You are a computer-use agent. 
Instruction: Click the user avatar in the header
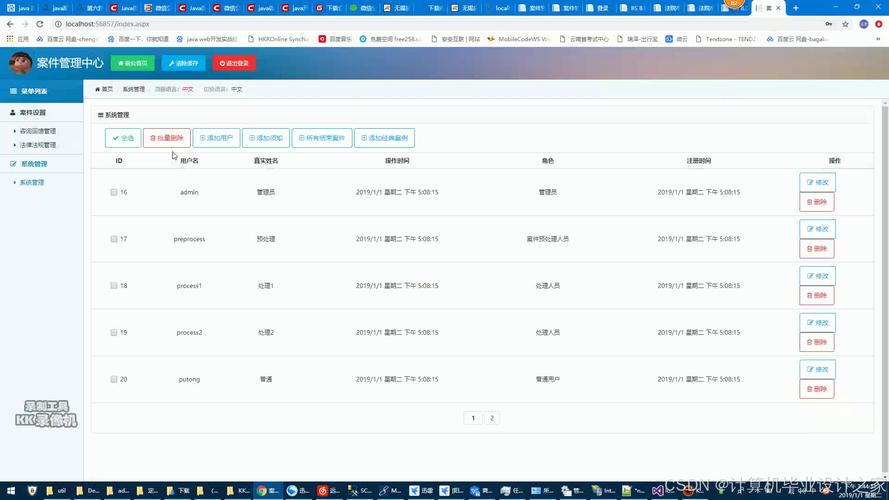[x=20, y=63]
